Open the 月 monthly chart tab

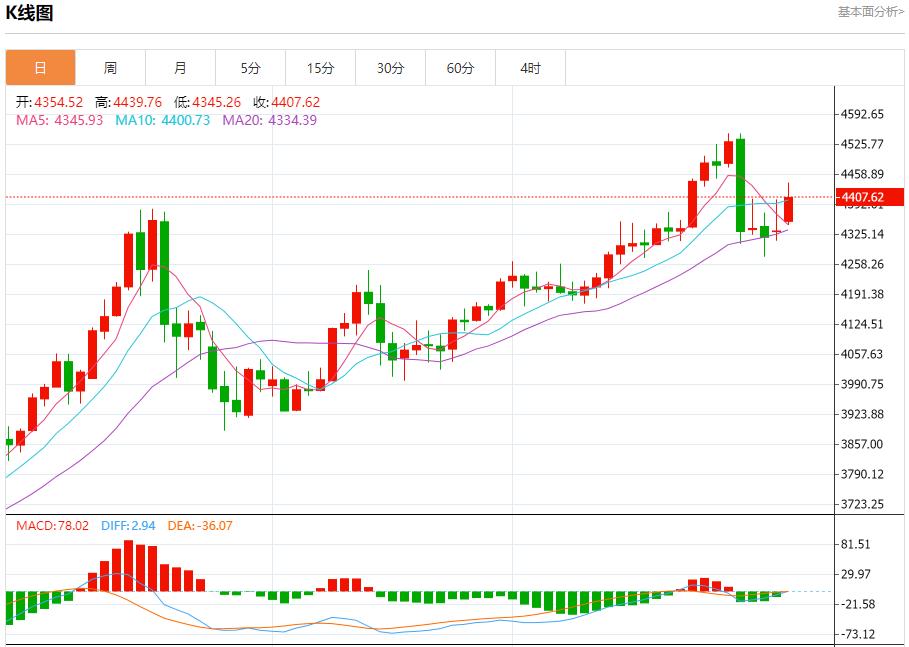click(x=180, y=68)
